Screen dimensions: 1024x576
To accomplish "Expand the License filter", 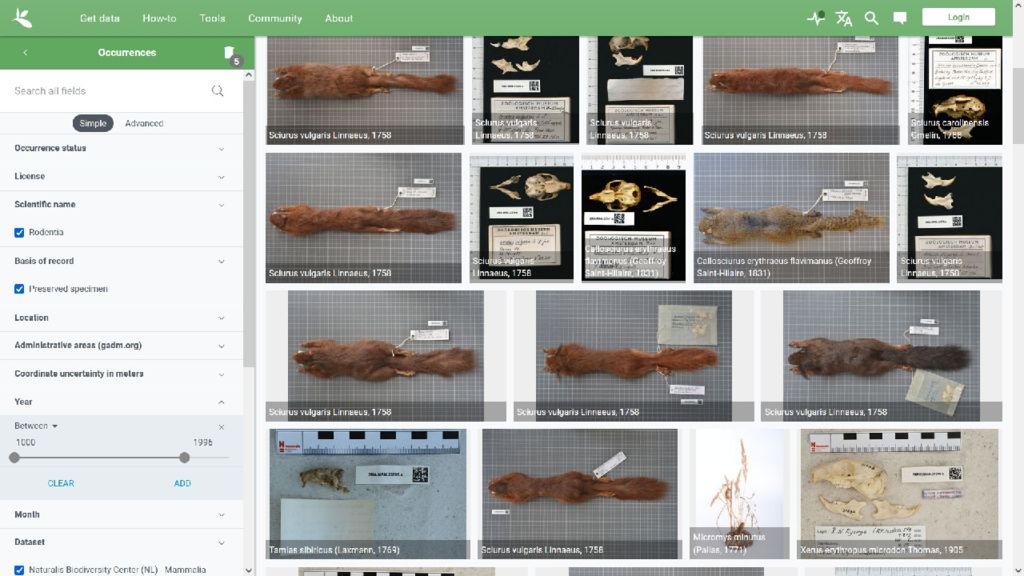I will coord(121,176).
